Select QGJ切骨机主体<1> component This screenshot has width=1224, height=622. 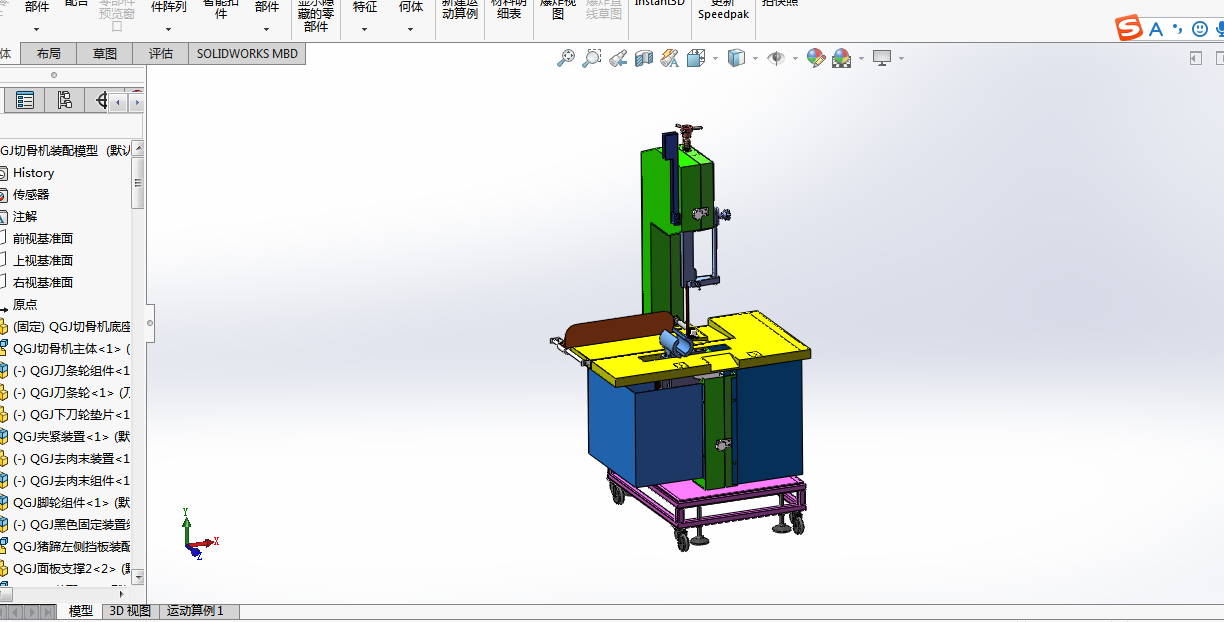click(x=72, y=349)
